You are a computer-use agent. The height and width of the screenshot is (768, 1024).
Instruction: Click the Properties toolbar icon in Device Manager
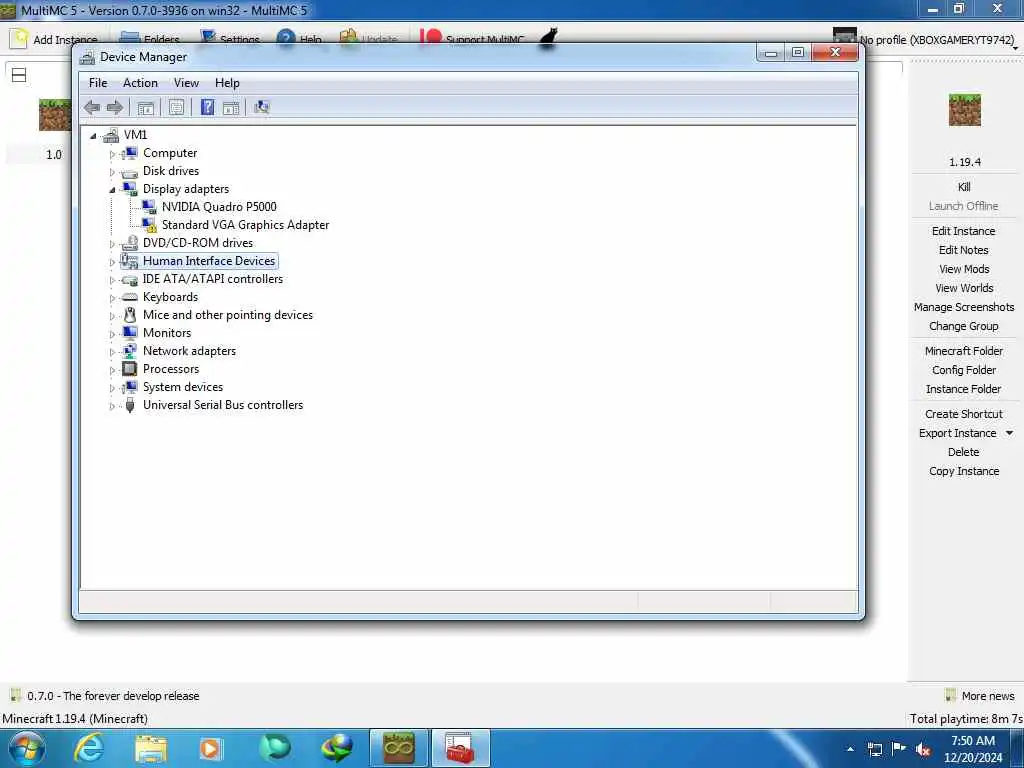tap(176, 108)
